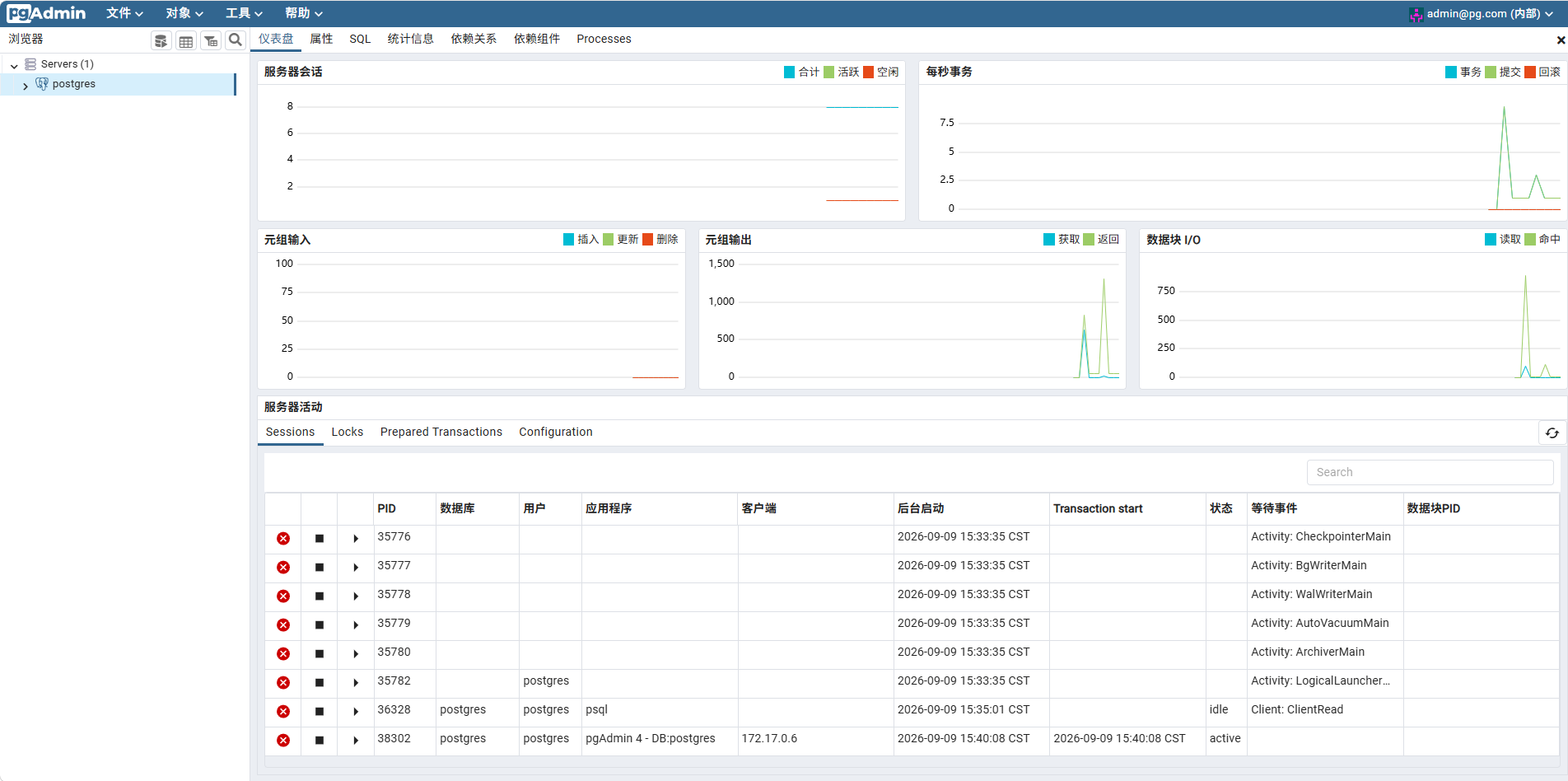Viewport: 1568px width, 781px height.
Task: Expand the postgres server tree node
Action: tap(26, 86)
